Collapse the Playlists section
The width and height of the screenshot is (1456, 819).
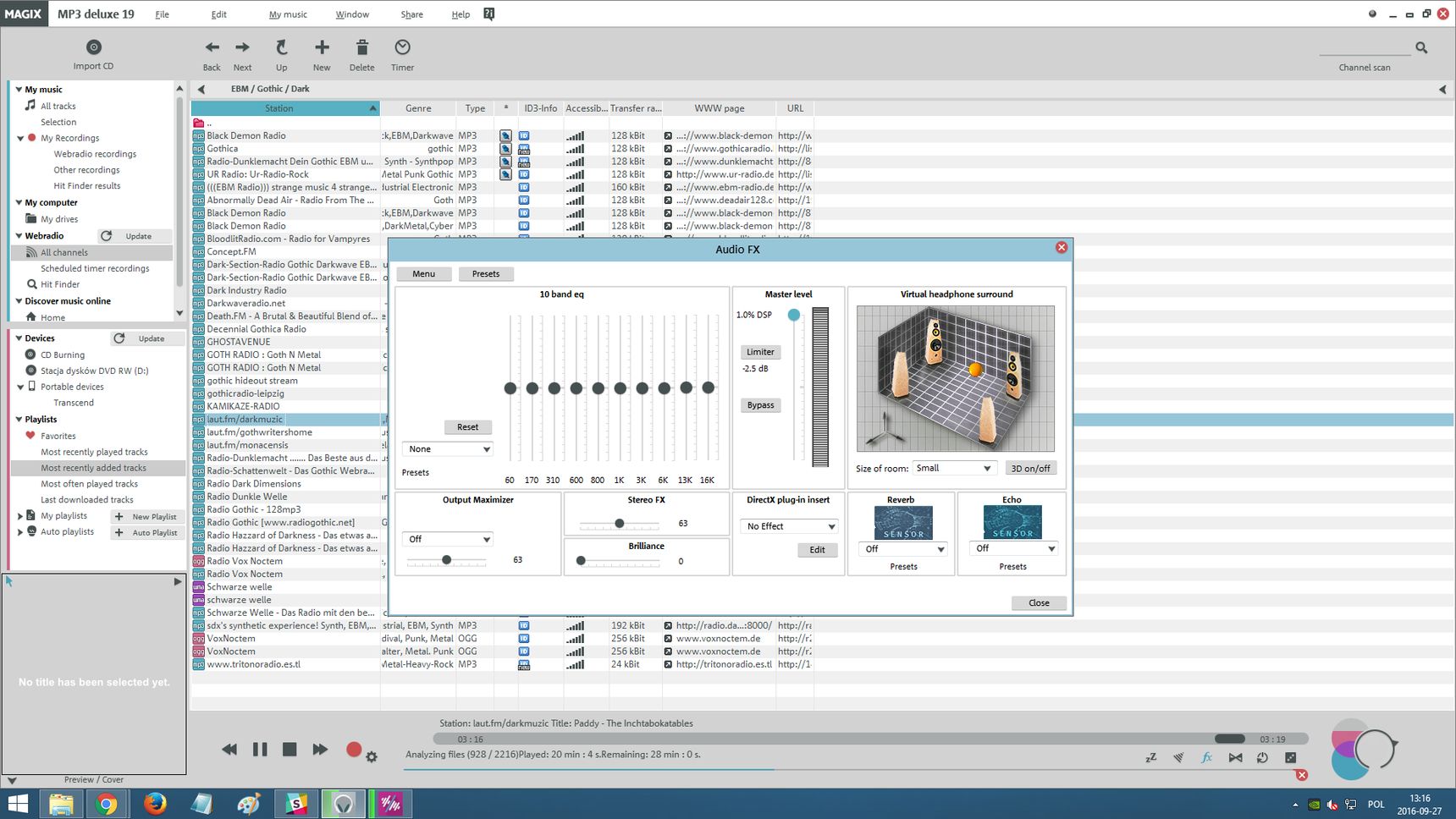pyautogui.click(x=19, y=419)
